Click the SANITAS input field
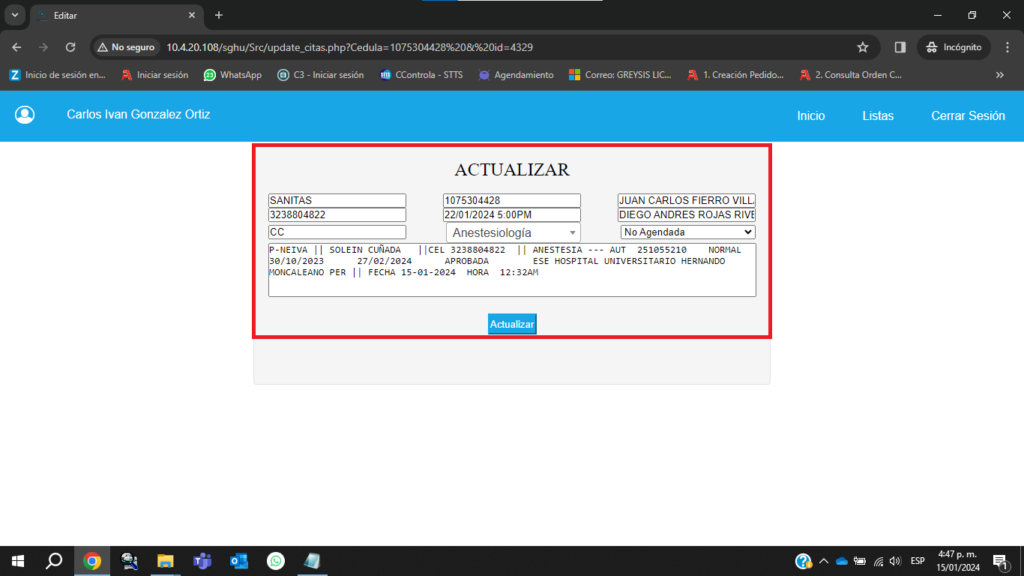1024x576 pixels. coord(337,200)
